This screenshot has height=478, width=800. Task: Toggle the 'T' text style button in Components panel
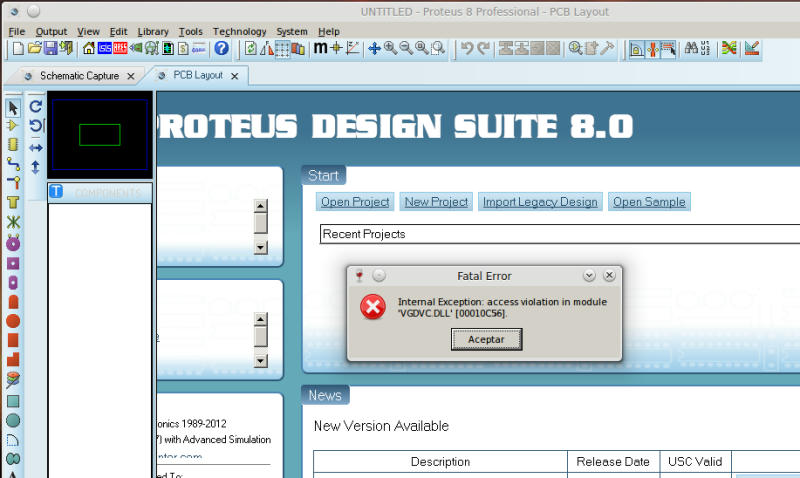56,192
